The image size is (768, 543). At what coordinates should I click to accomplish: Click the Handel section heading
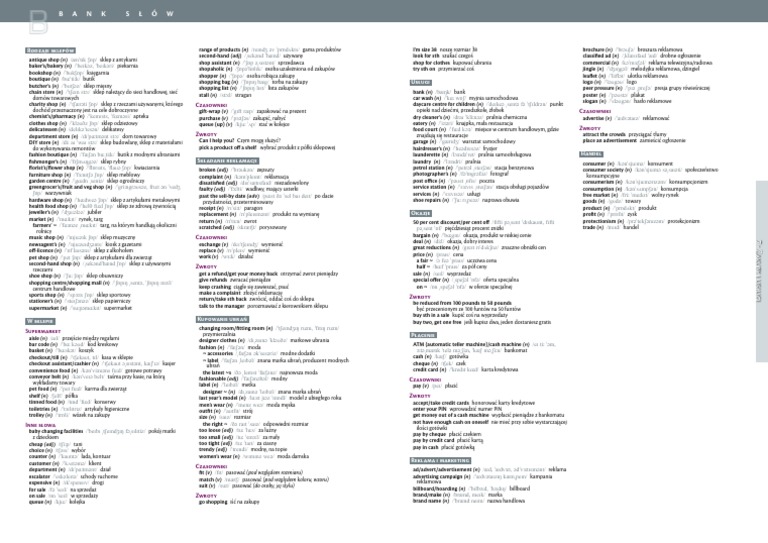coord(591,154)
